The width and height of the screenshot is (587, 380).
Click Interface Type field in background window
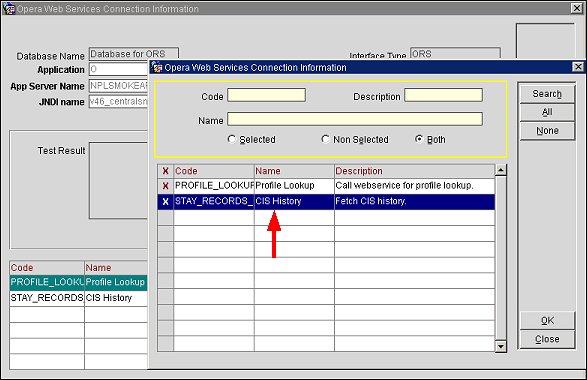pos(455,54)
